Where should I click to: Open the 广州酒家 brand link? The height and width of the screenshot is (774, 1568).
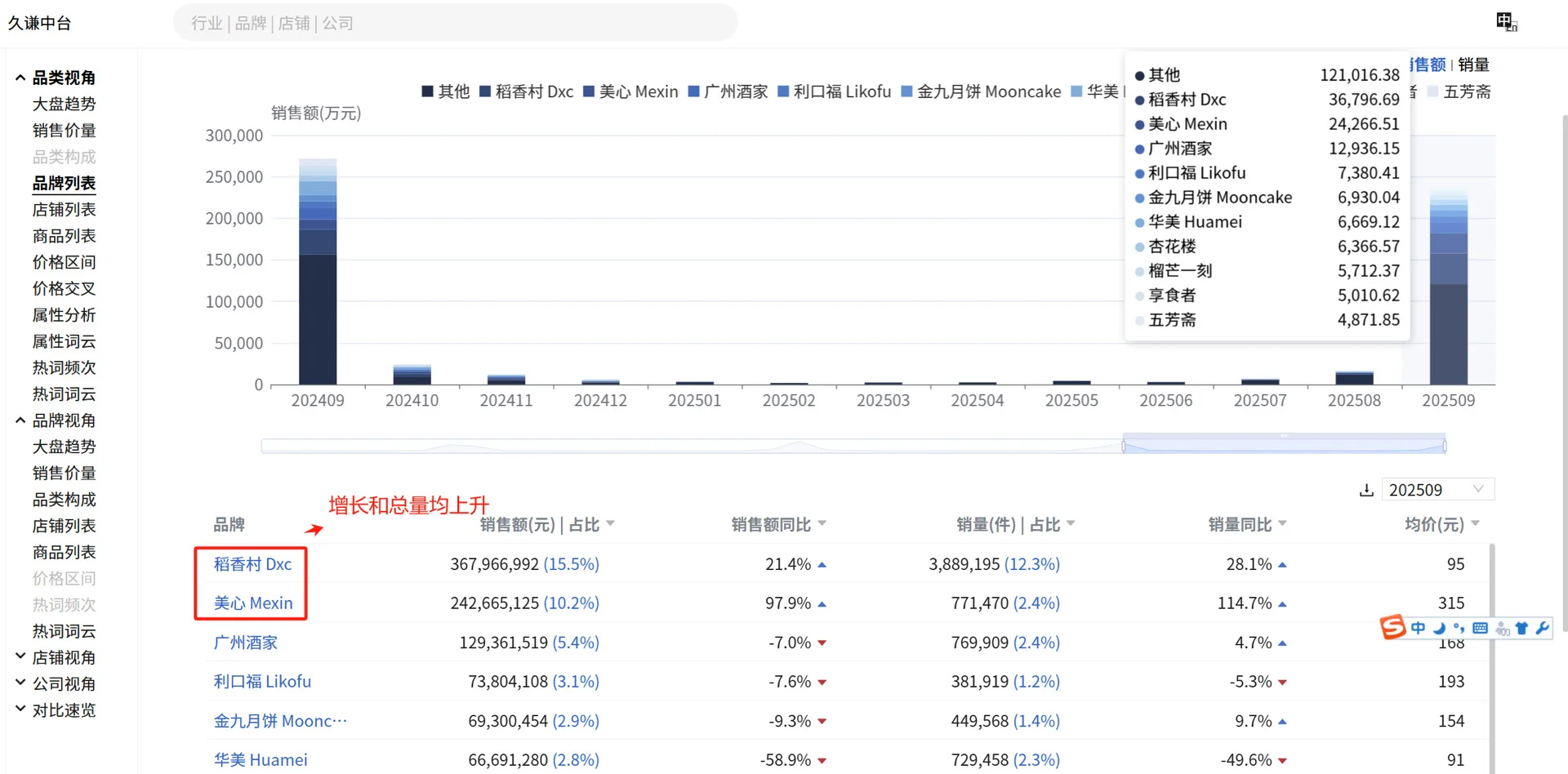pyautogui.click(x=245, y=643)
